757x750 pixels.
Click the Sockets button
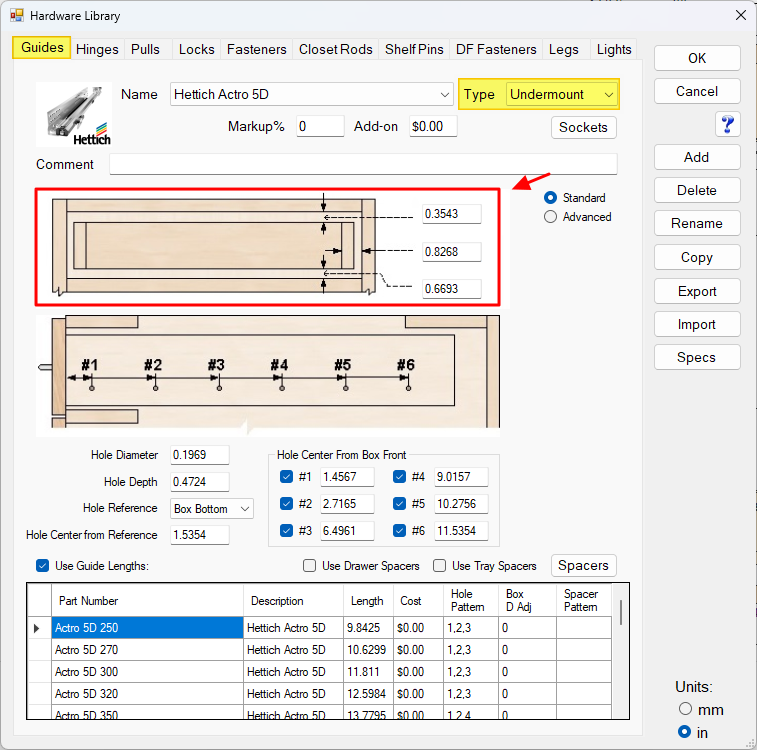[x=583, y=127]
